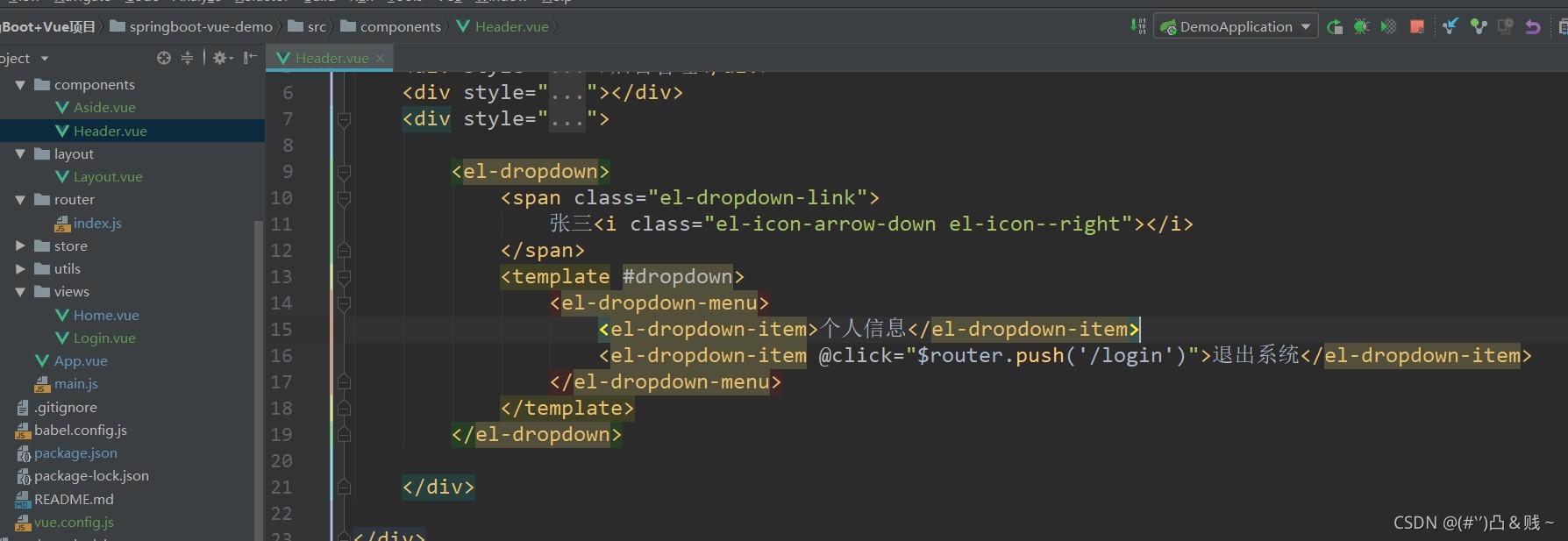1568x541 pixels.
Task: Show VCS history clock icon
Action: pyautogui.click(x=1506, y=26)
